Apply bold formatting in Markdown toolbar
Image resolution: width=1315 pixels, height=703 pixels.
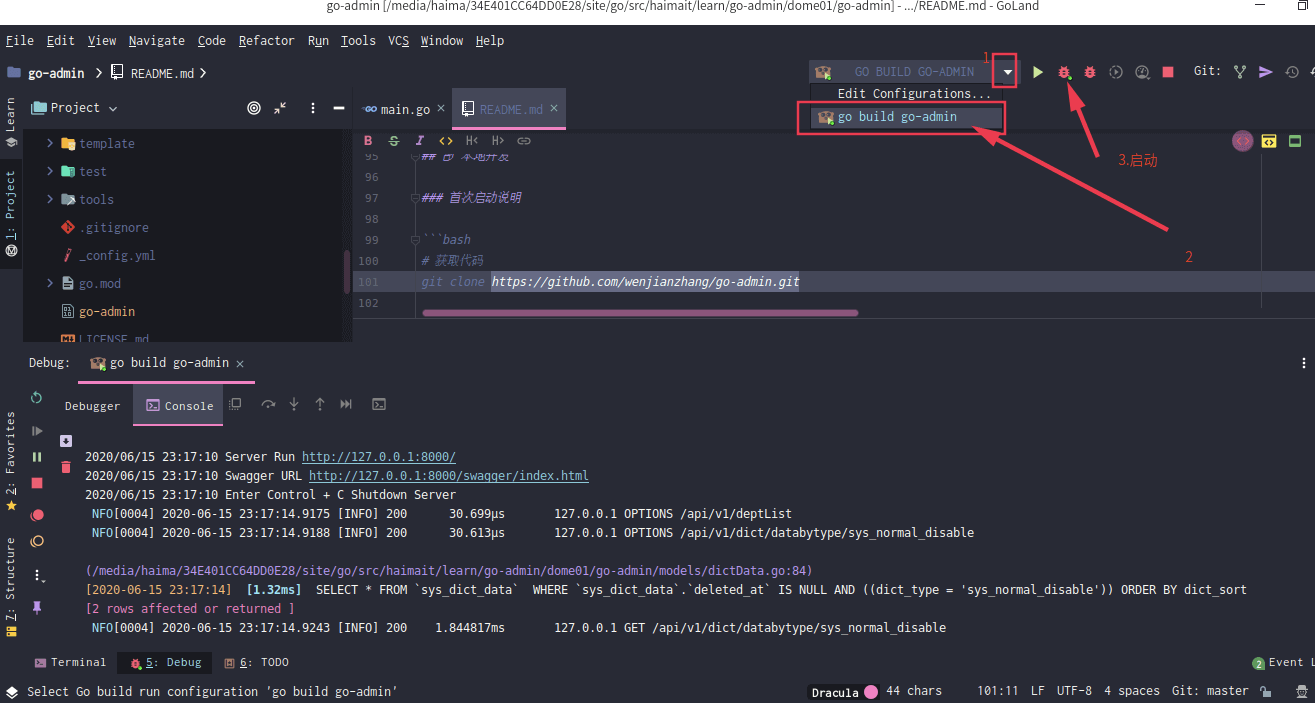pyautogui.click(x=368, y=141)
